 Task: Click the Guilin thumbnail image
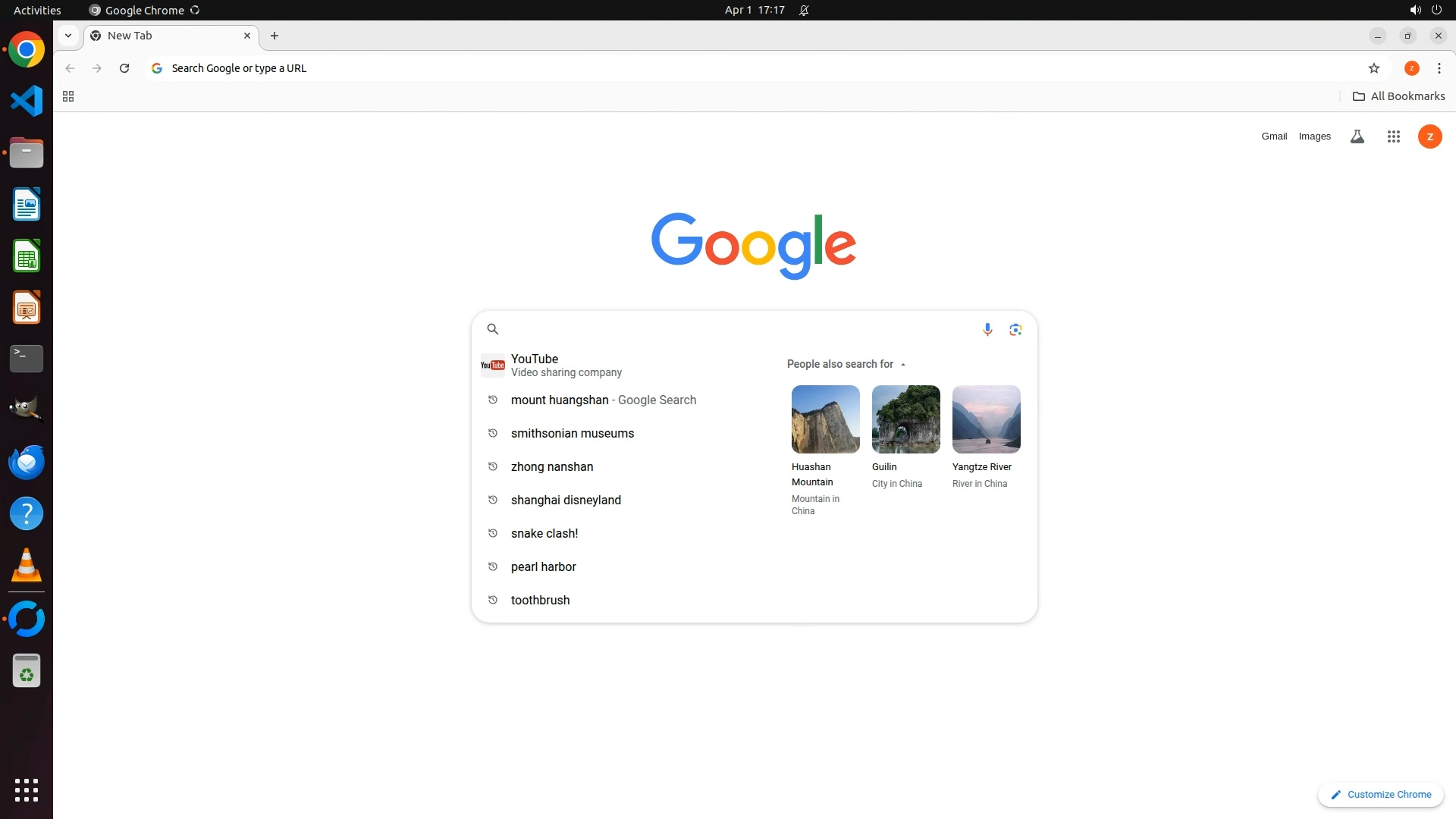[905, 419]
